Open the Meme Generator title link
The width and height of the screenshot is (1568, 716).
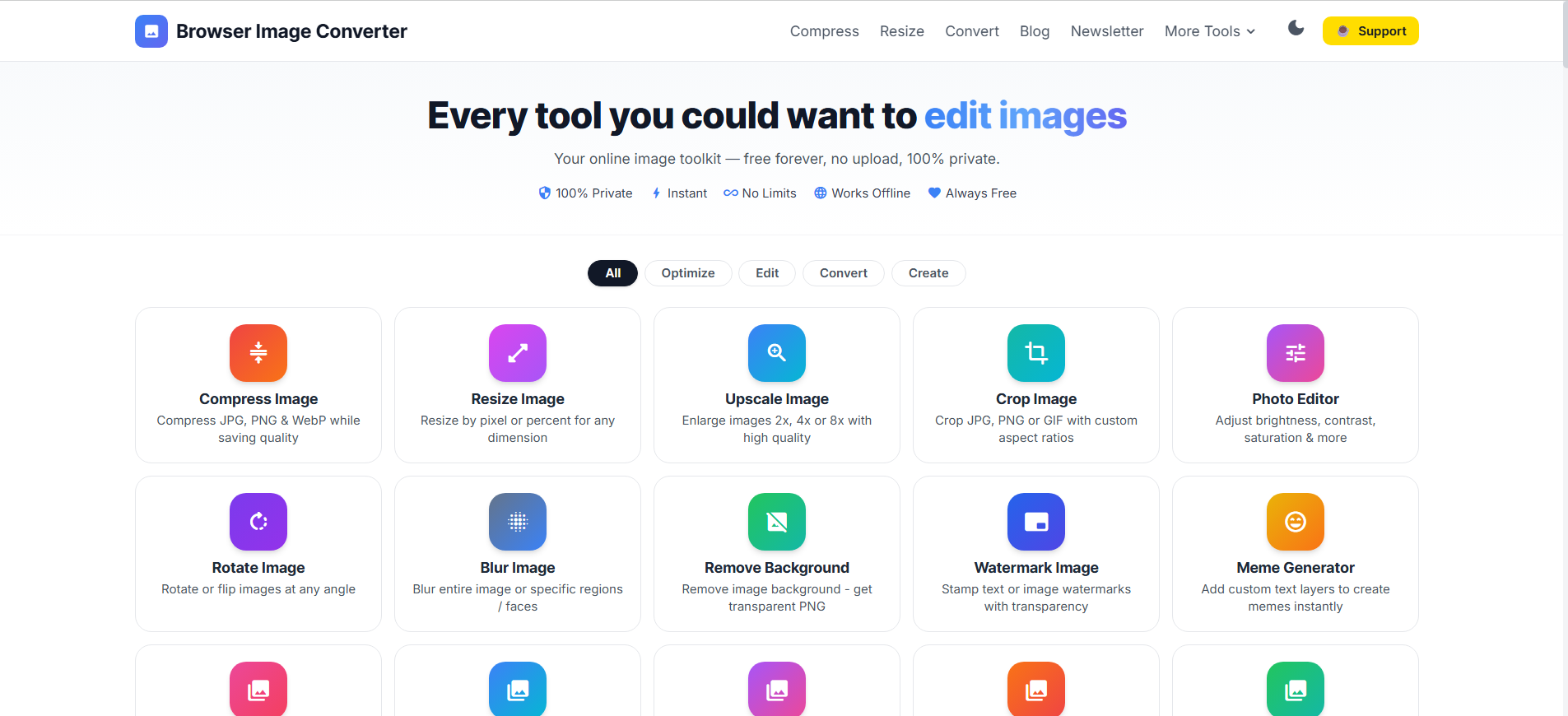coord(1296,568)
